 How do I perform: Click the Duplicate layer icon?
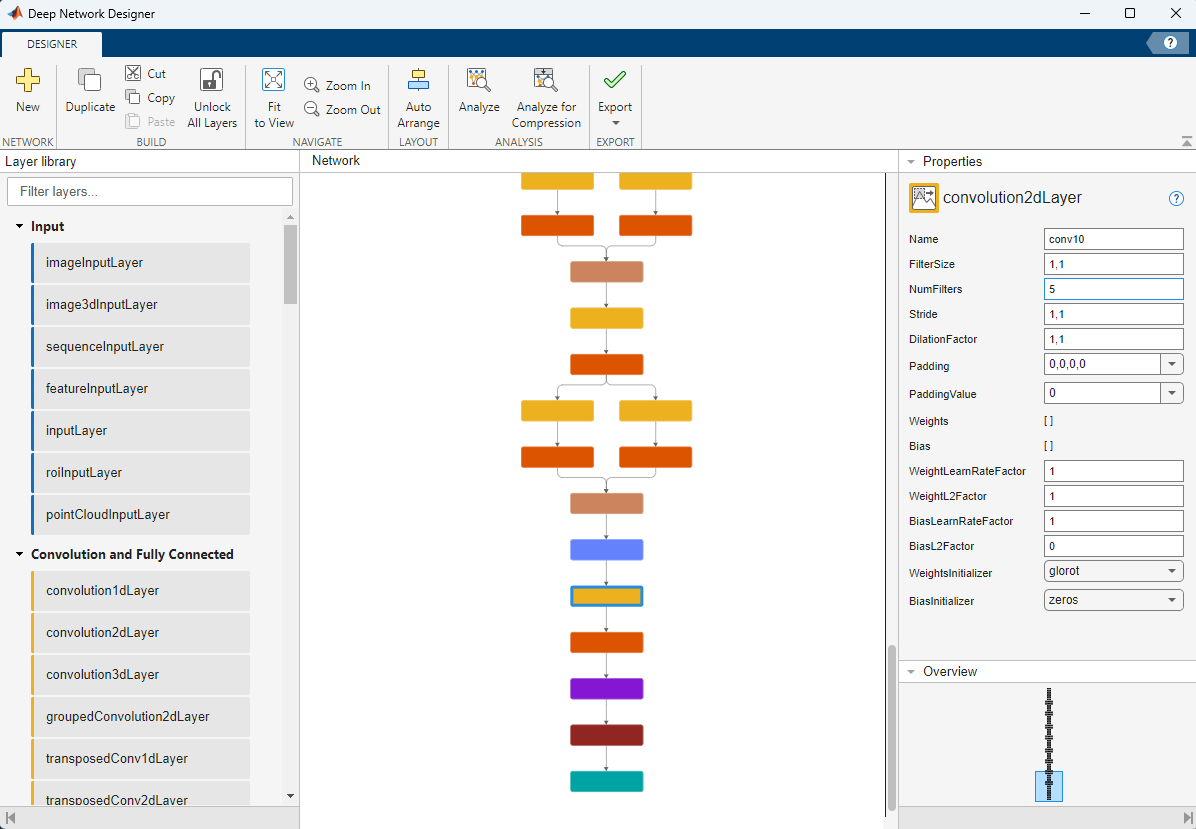point(90,82)
